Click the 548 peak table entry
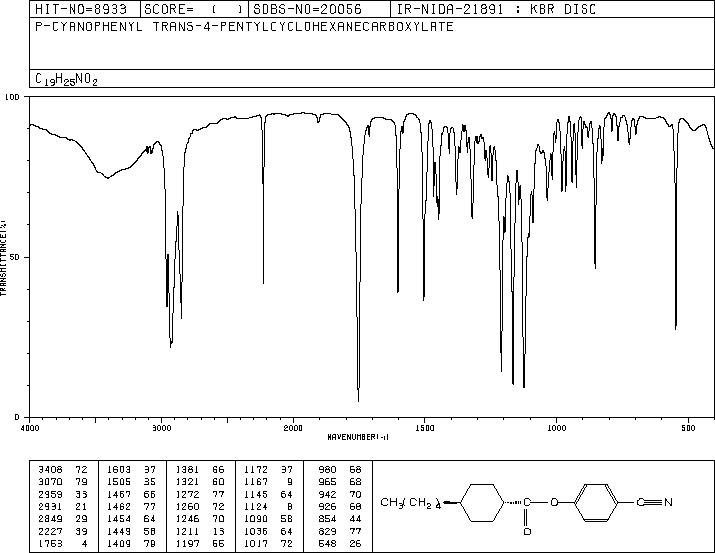This screenshot has height=553, width=715. coord(340,544)
